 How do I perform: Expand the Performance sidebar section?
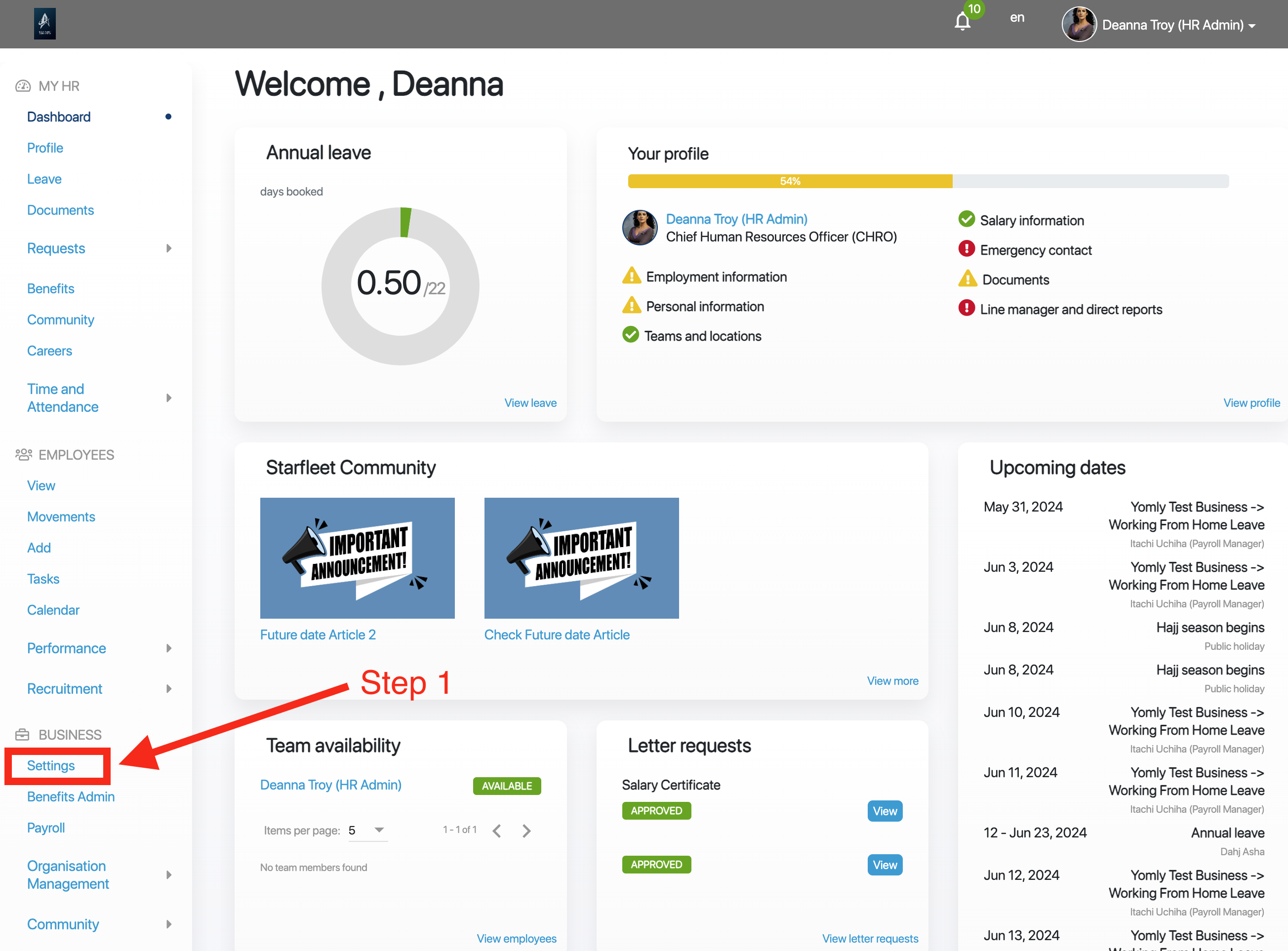pyautogui.click(x=169, y=648)
